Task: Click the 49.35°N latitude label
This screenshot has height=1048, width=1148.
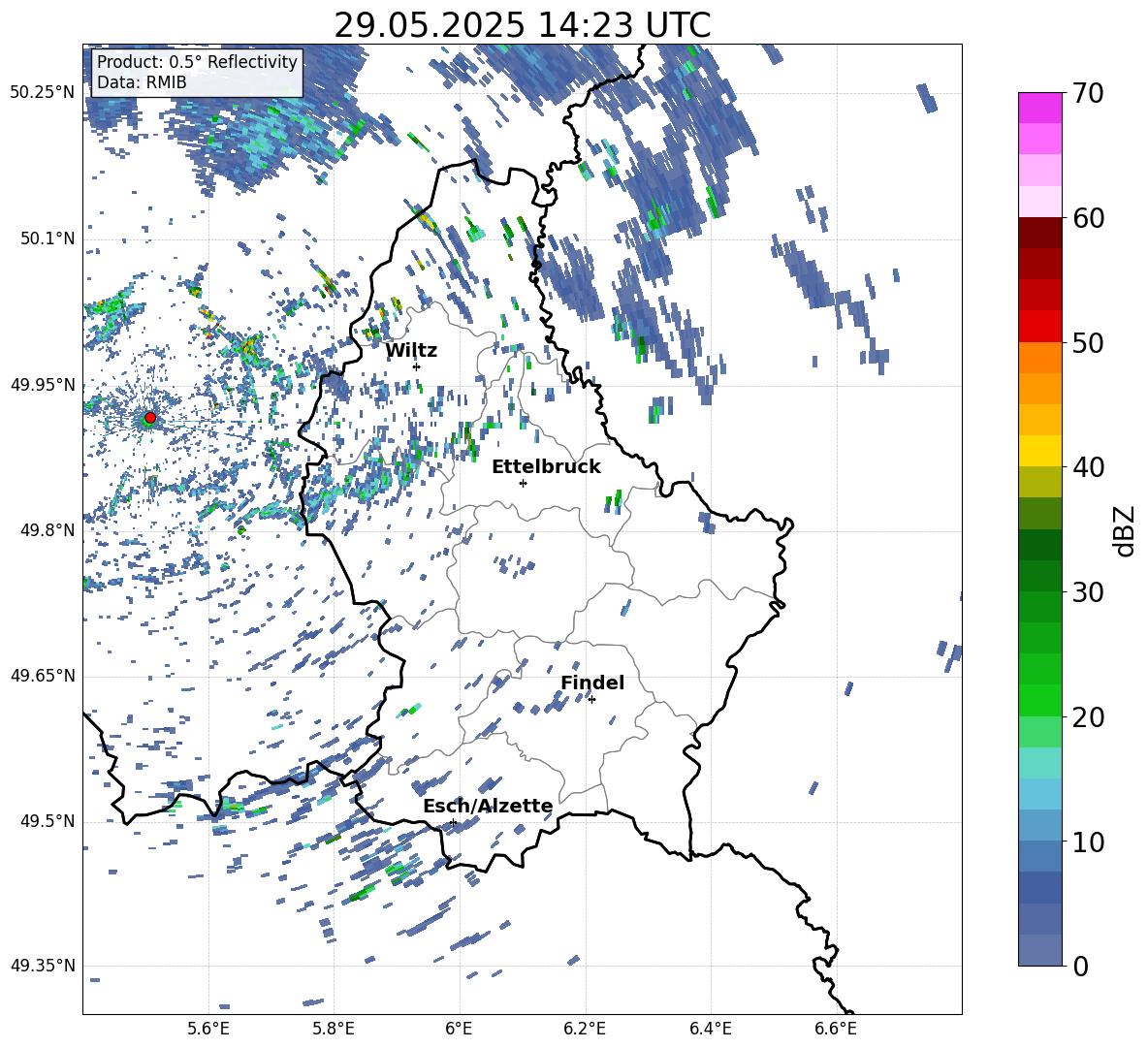Action: point(43,966)
